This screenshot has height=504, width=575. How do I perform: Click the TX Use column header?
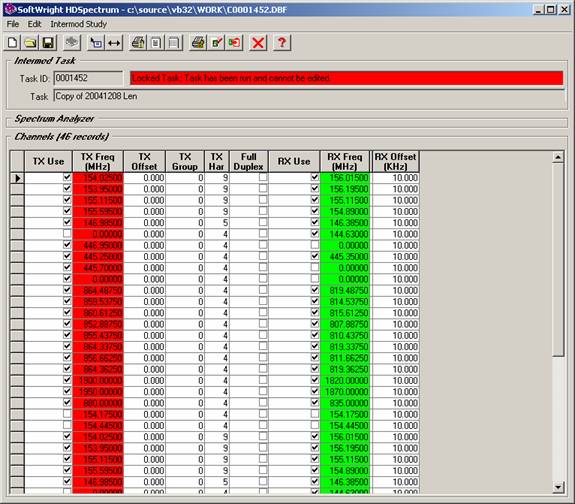48,161
